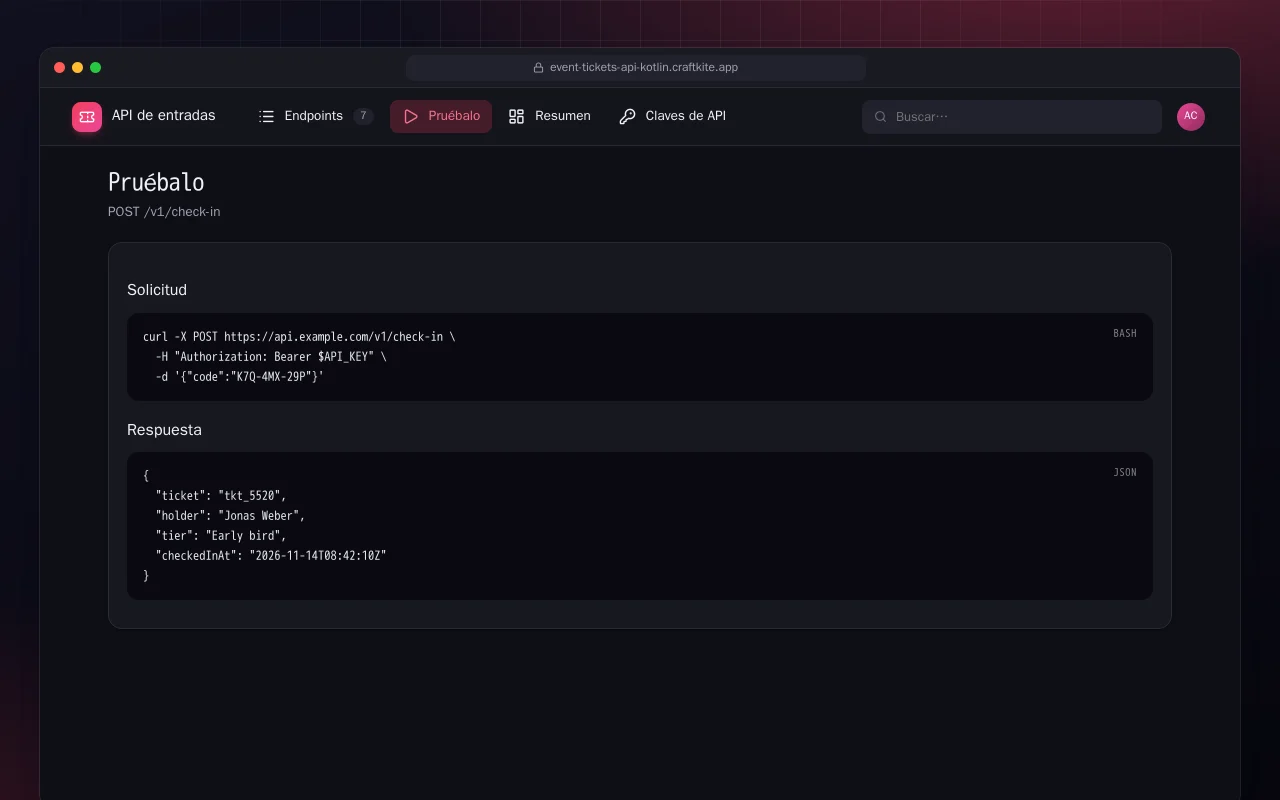Click the "checkedInAt" timestamp line

point(271,556)
